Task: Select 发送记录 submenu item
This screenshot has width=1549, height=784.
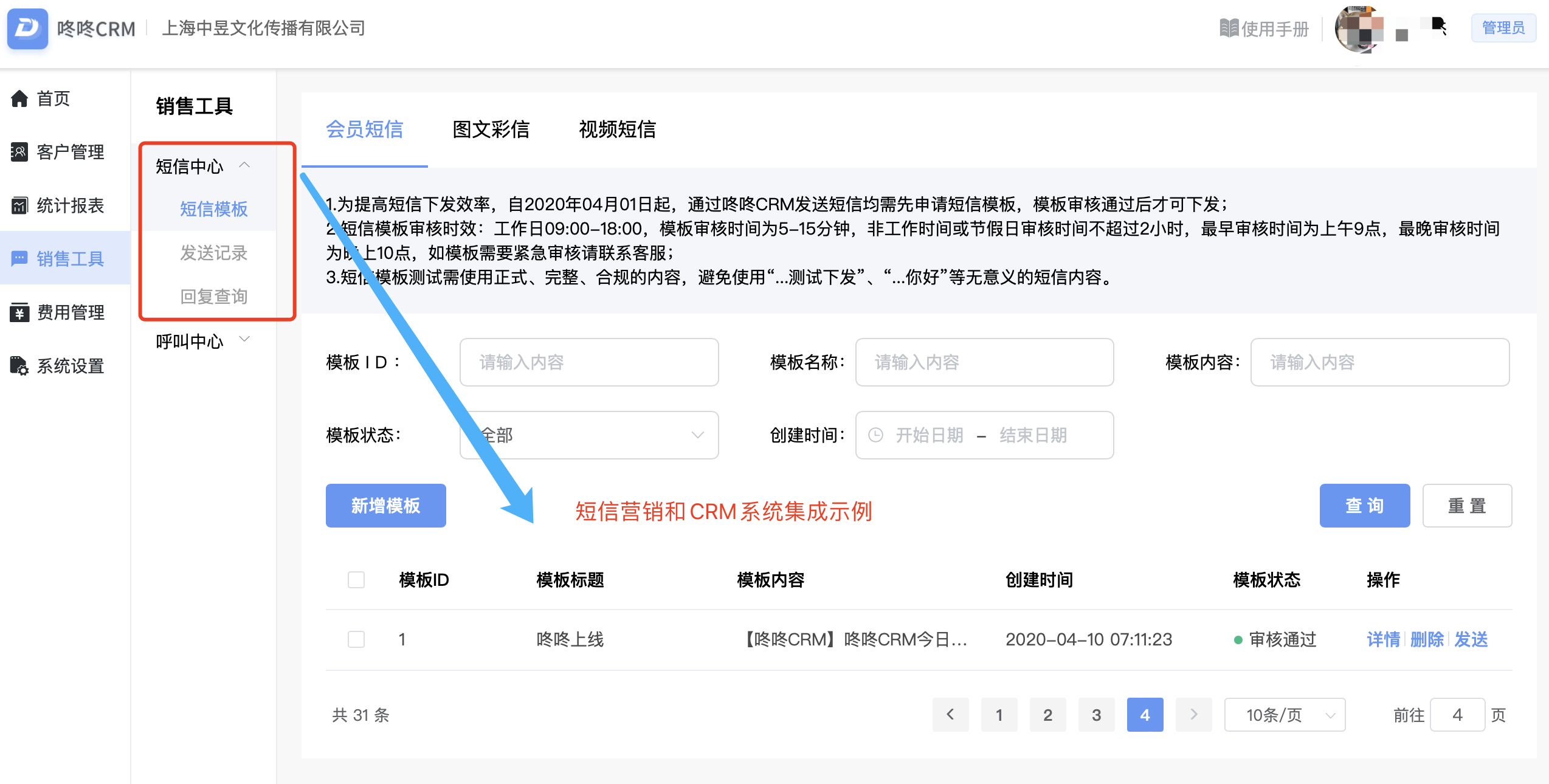Action: (213, 253)
